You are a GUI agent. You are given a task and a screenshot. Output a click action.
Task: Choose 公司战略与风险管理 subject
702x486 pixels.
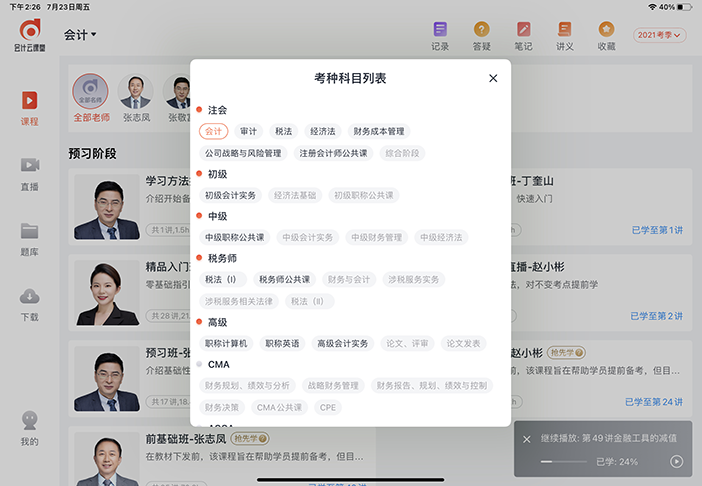pyautogui.click(x=243, y=153)
